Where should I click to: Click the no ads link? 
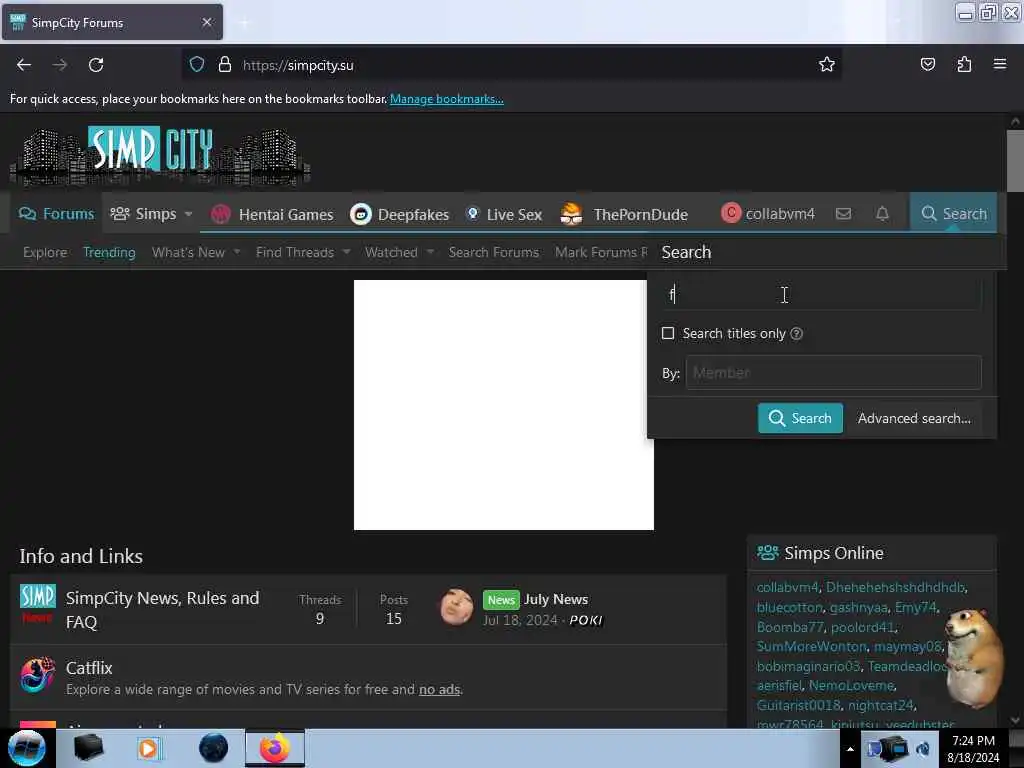coord(440,689)
